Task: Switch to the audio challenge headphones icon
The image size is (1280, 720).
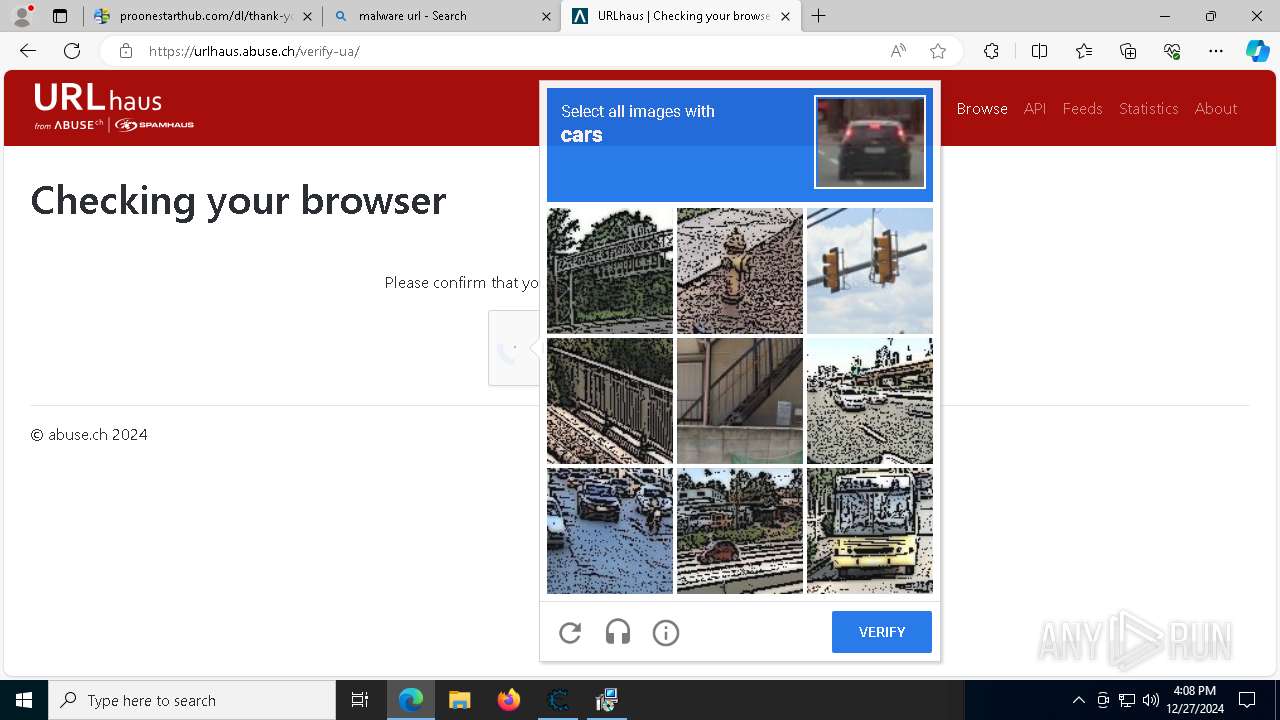Action: [x=618, y=632]
